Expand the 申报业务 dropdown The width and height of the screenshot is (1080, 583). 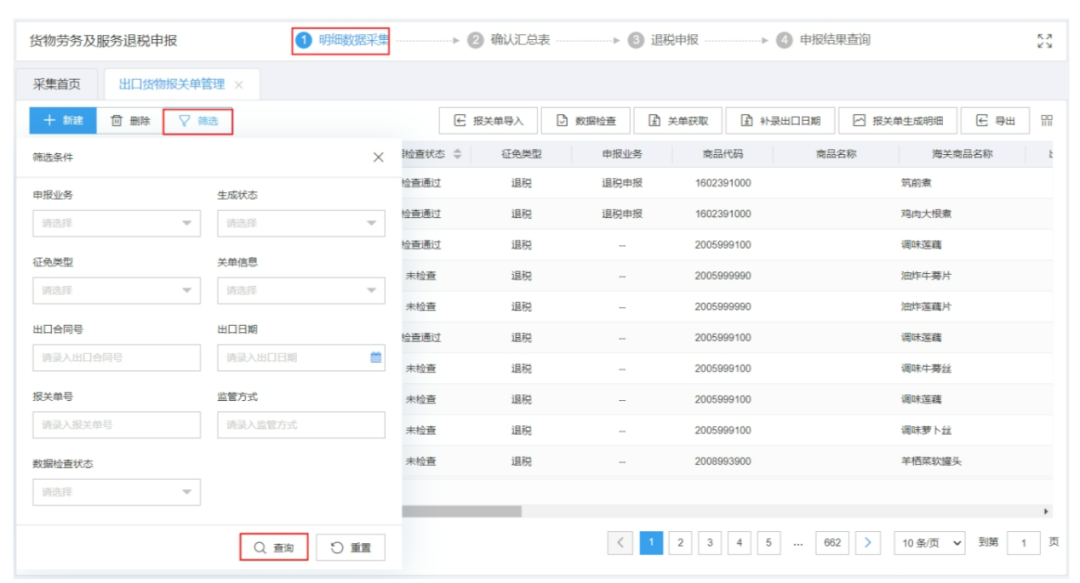click(116, 223)
